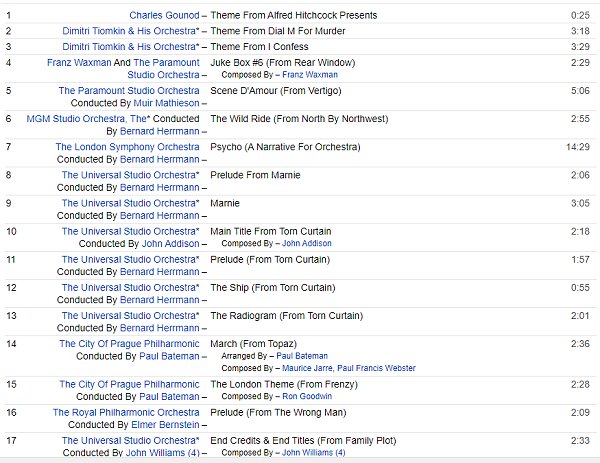This screenshot has width=600, height=463.
Task: Open Paul Bateman conductor link on track 15
Action: click(169, 397)
